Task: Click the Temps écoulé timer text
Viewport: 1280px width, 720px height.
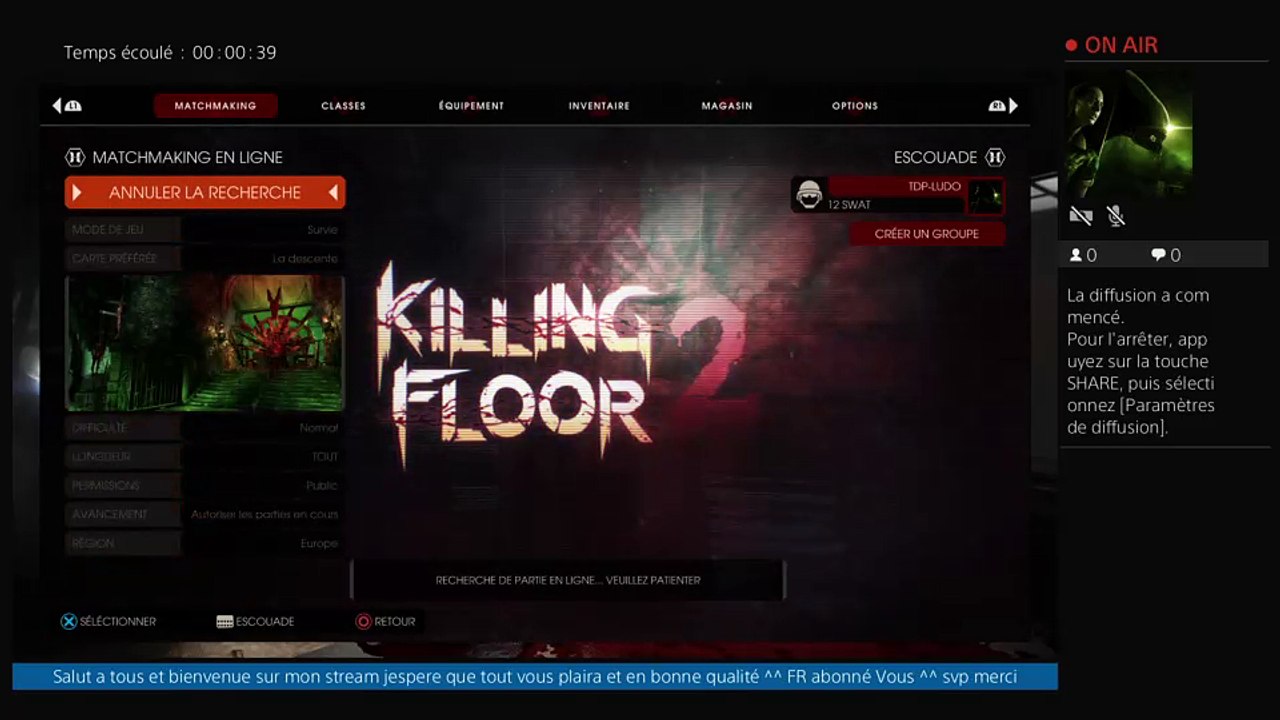Action: [x=170, y=52]
